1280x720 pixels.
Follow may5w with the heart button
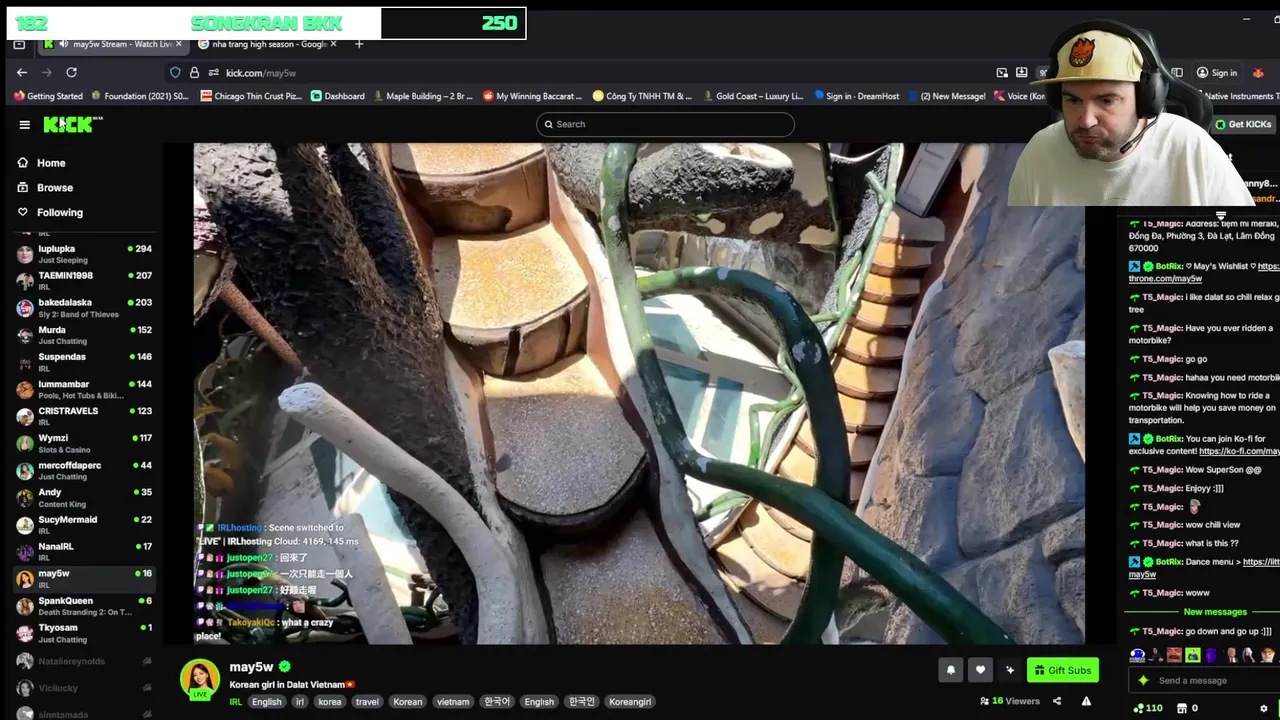(x=980, y=670)
